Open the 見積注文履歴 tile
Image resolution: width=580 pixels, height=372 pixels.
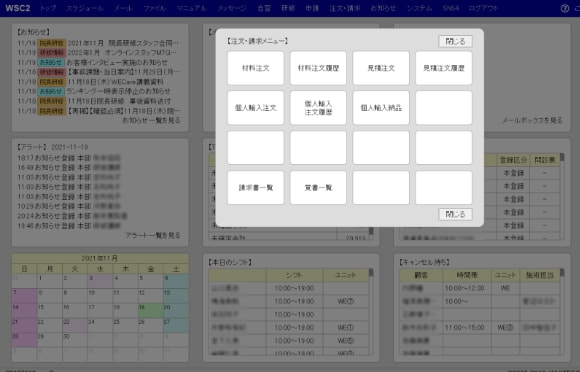click(x=444, y=68)
